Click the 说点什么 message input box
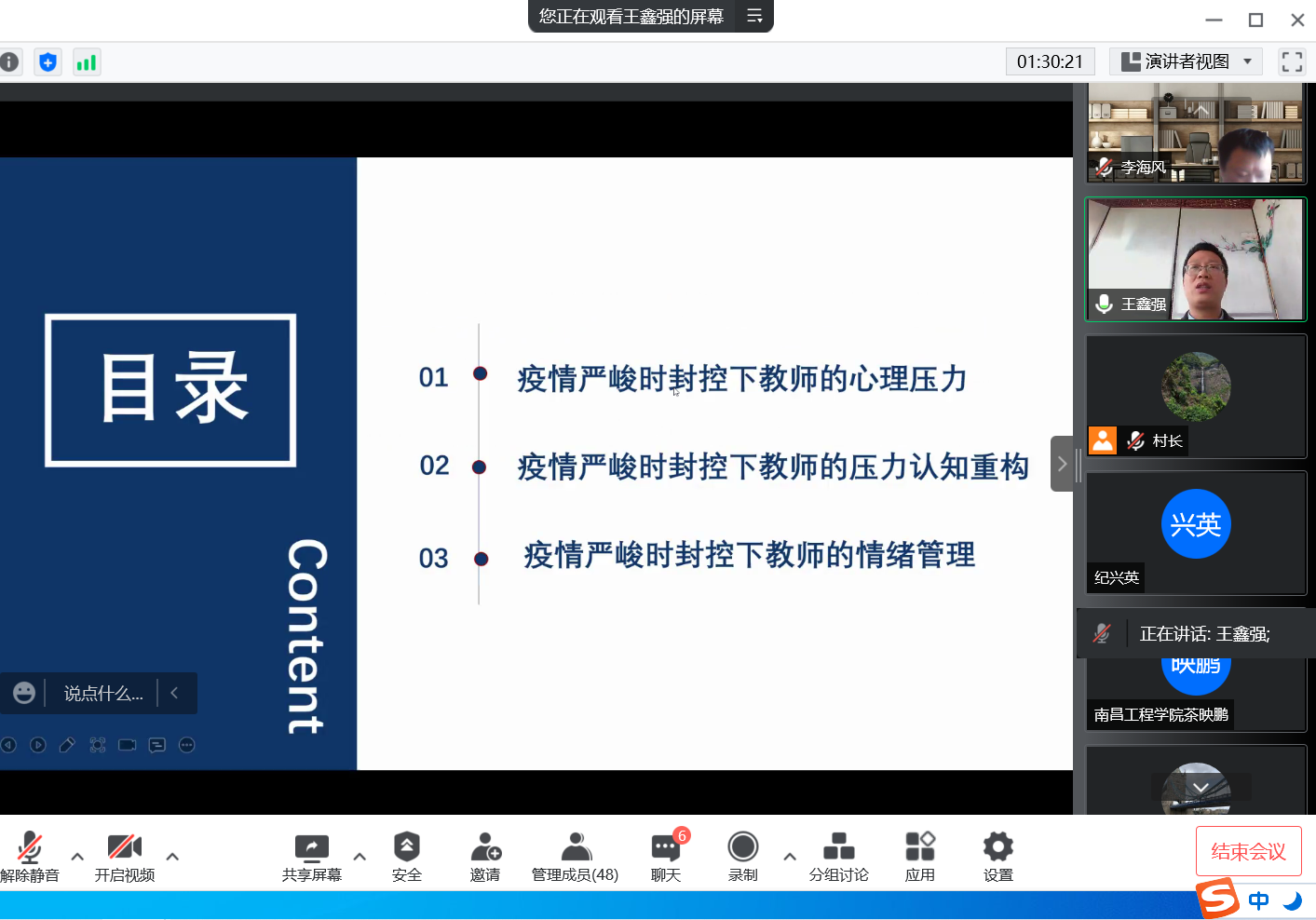 (102, 694)
